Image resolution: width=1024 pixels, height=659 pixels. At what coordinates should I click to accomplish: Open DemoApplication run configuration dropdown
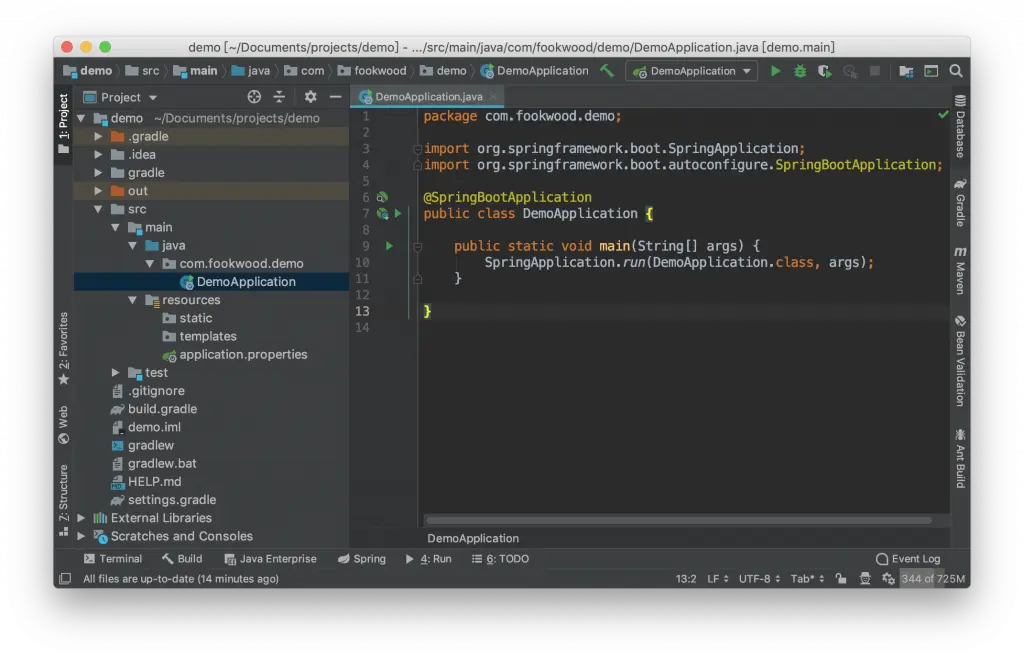click(x=691, y=71)
